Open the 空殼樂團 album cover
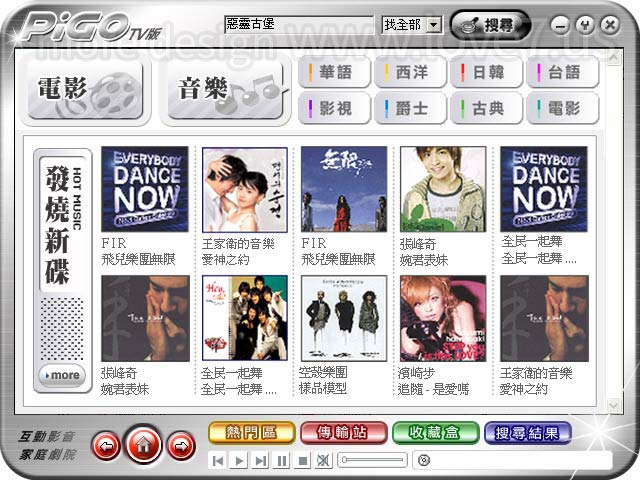The image size is (640, 480). pos(344,318)
